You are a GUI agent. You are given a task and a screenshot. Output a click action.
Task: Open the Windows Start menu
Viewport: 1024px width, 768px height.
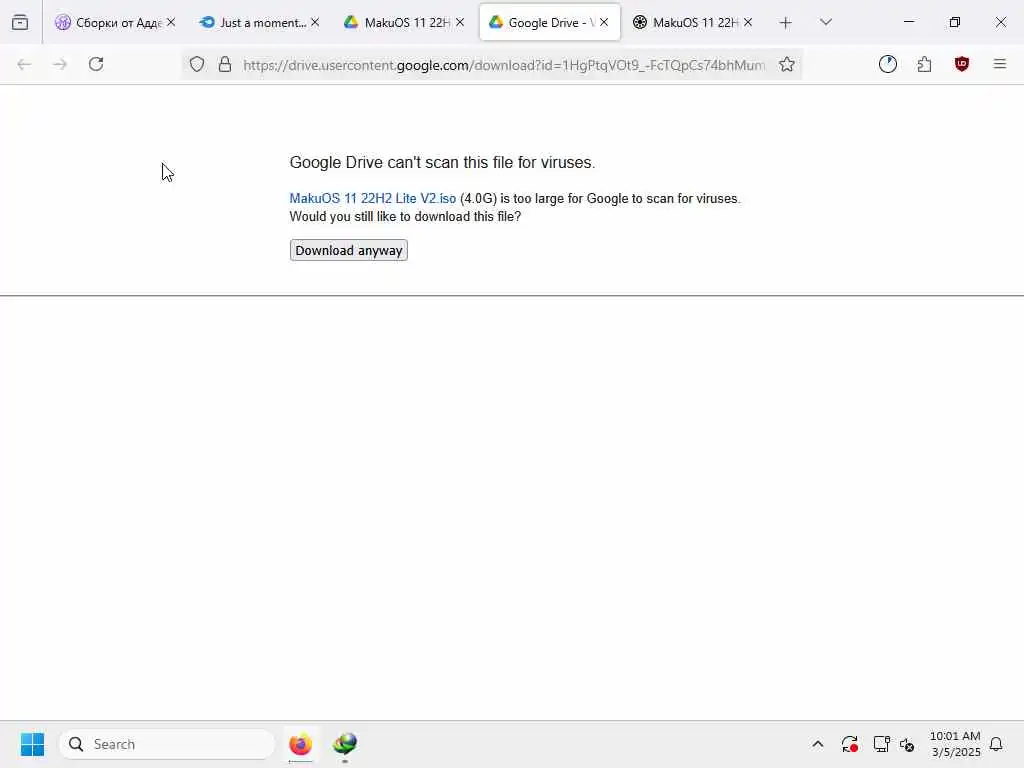coord(32,744)
